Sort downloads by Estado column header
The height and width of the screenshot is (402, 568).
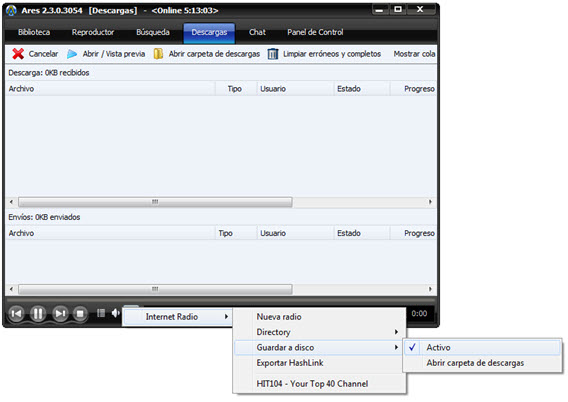(362, 89)
